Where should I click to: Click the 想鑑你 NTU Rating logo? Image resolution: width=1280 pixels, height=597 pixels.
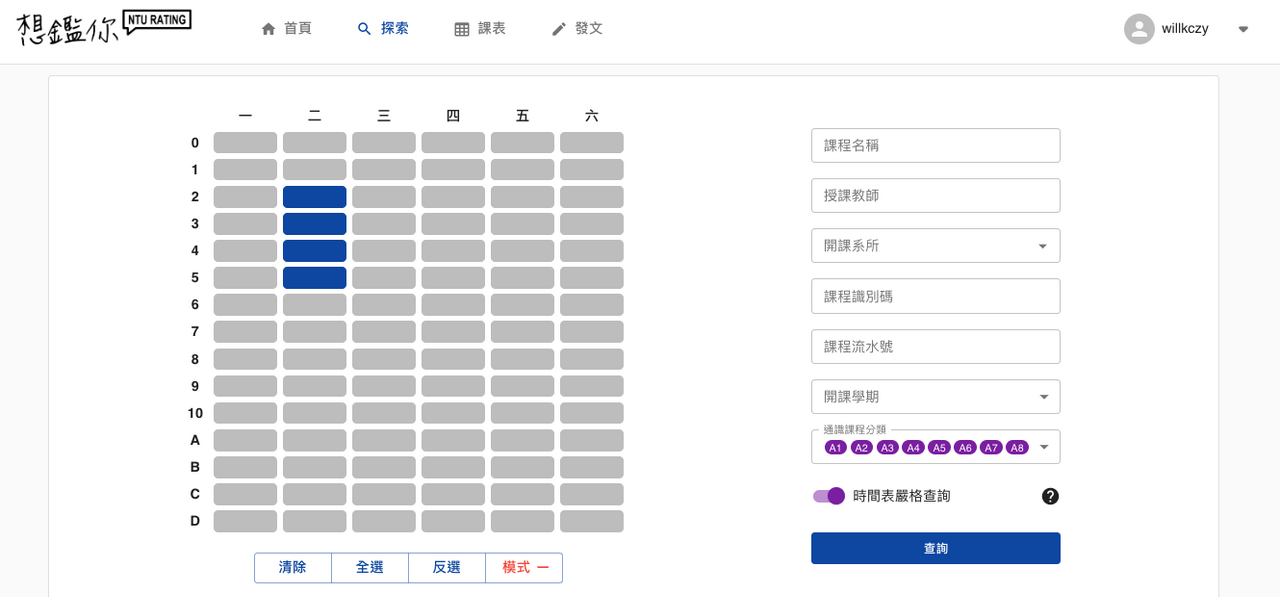click(104, 28)
